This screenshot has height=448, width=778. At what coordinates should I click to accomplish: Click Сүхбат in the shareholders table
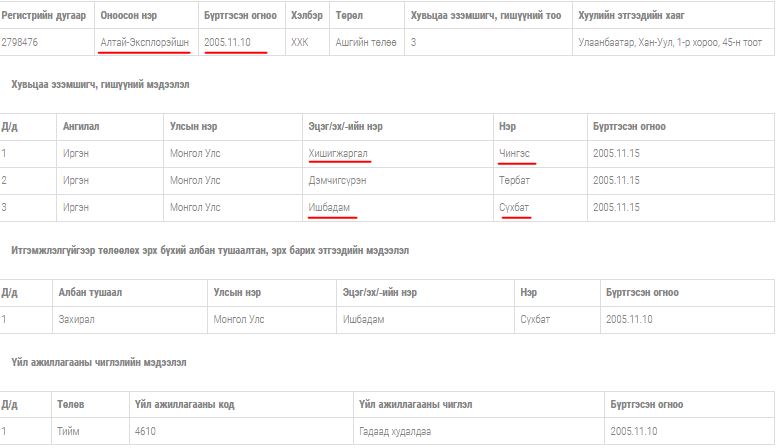point(514,207)
